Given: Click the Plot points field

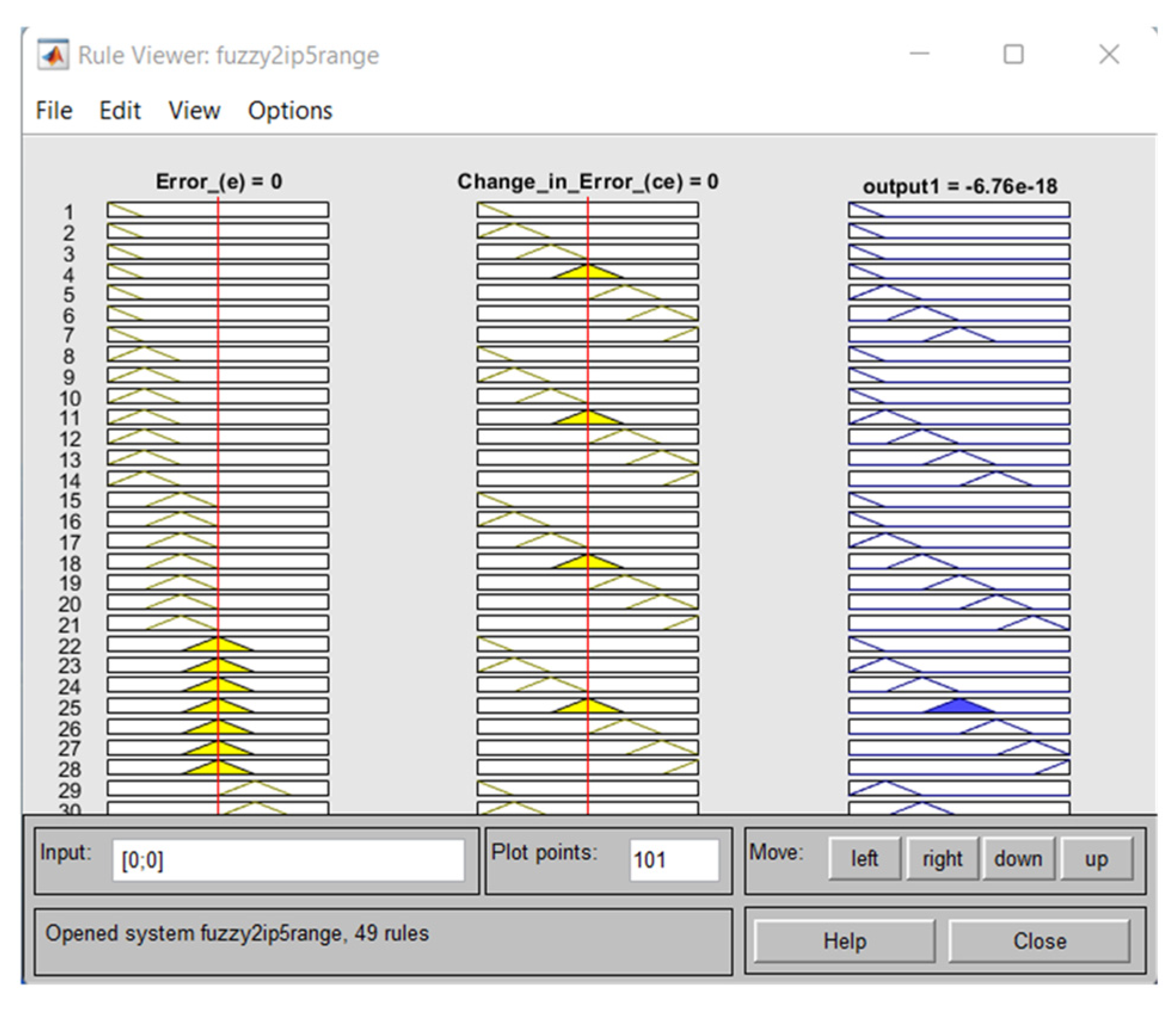Looking at the screenshot, I should (x=673, y=860).
